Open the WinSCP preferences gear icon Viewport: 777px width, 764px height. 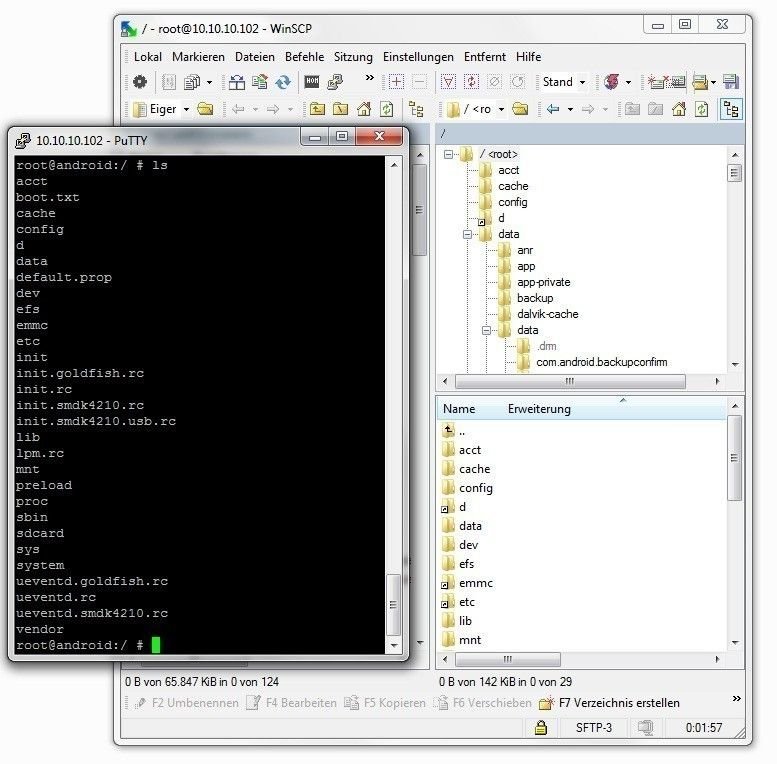click(x=140, y=82)
